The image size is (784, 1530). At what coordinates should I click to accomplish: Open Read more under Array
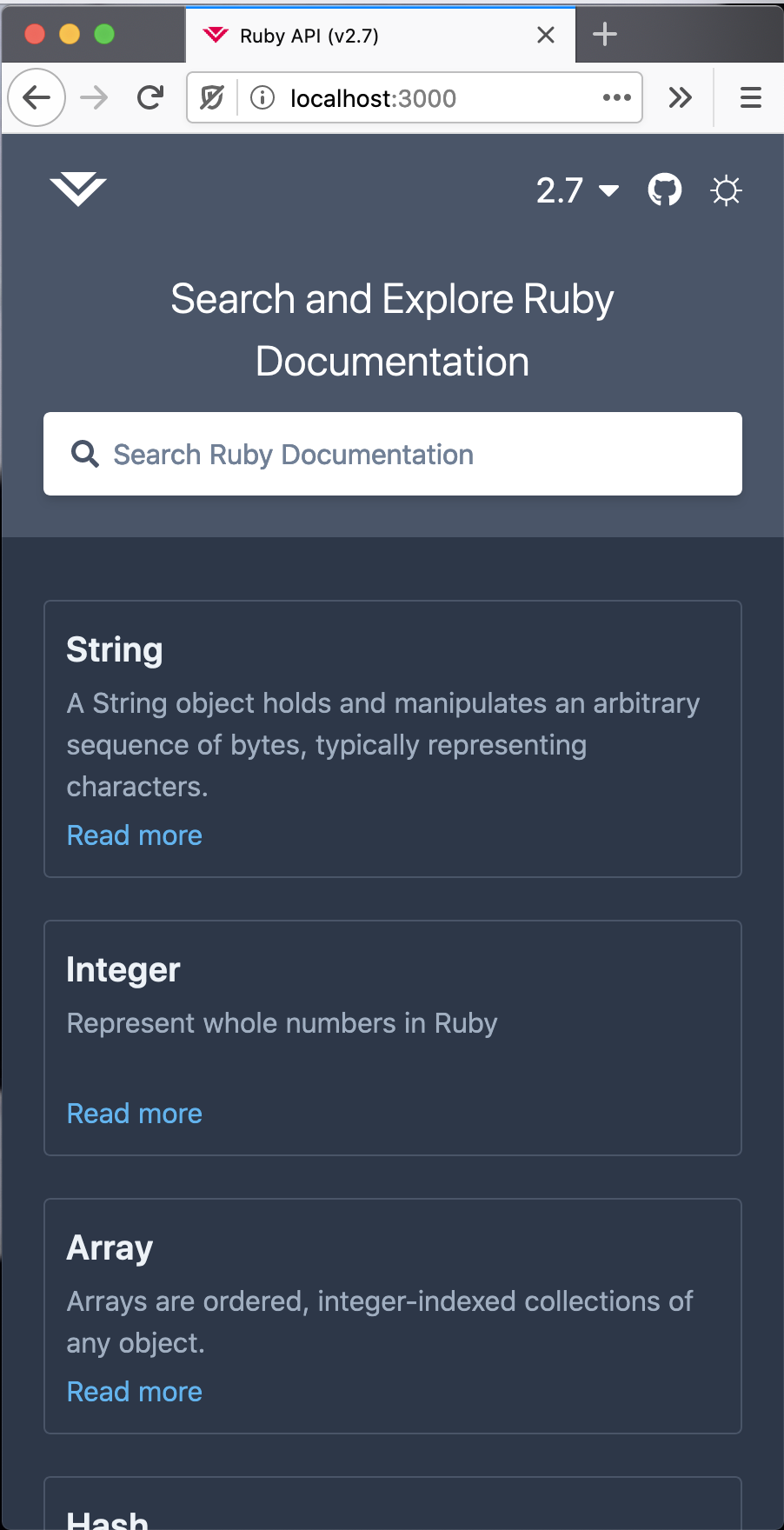(x=135, y=1392)
